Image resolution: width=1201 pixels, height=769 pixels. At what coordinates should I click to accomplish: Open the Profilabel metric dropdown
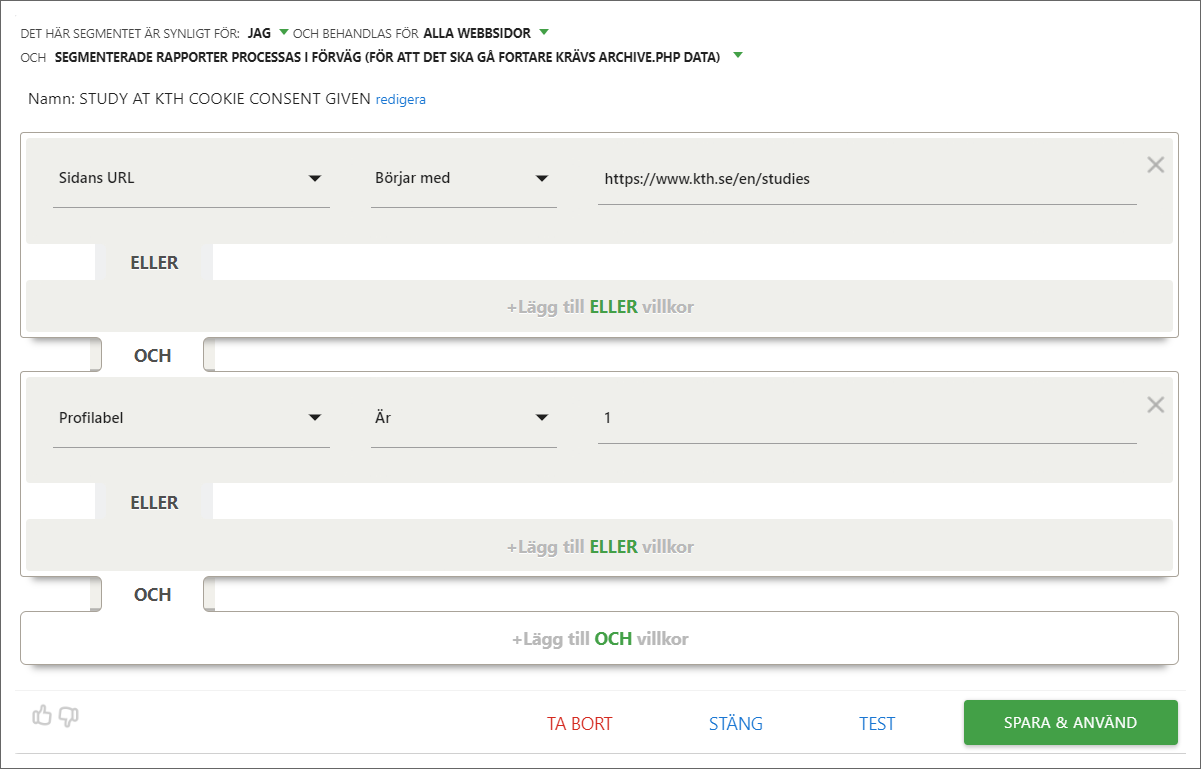[x=190, y=418]
